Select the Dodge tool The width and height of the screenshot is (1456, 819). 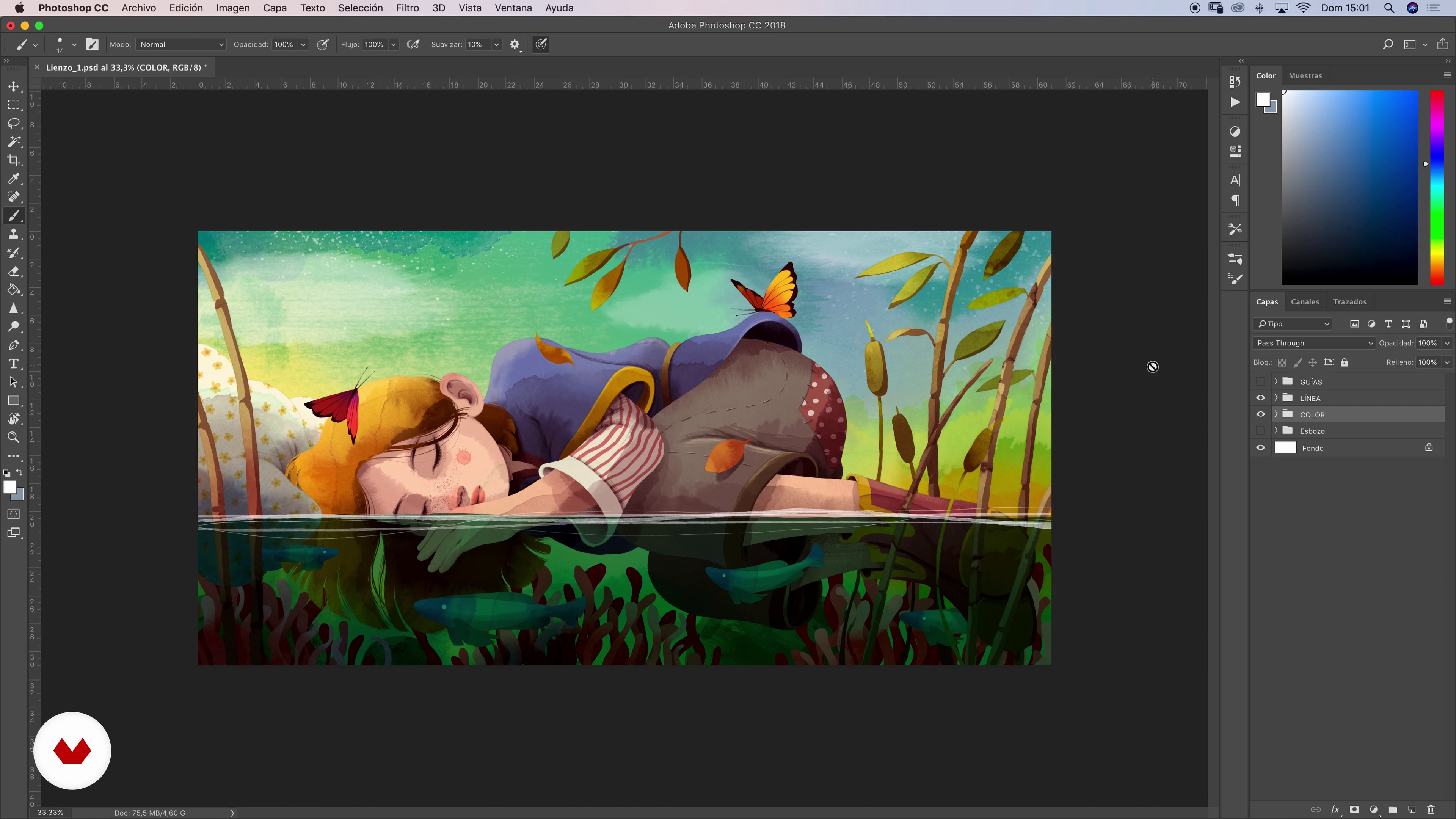click(14, 326)
